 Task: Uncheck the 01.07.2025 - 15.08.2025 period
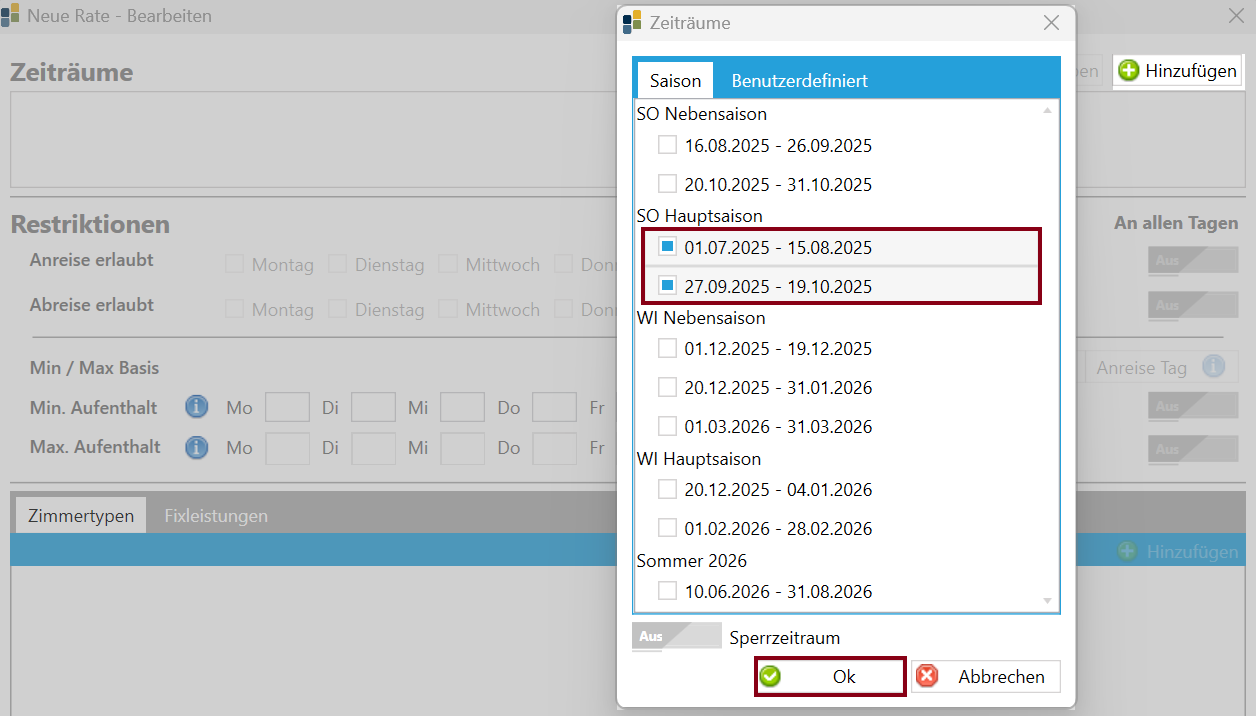[x=667, y=246]
